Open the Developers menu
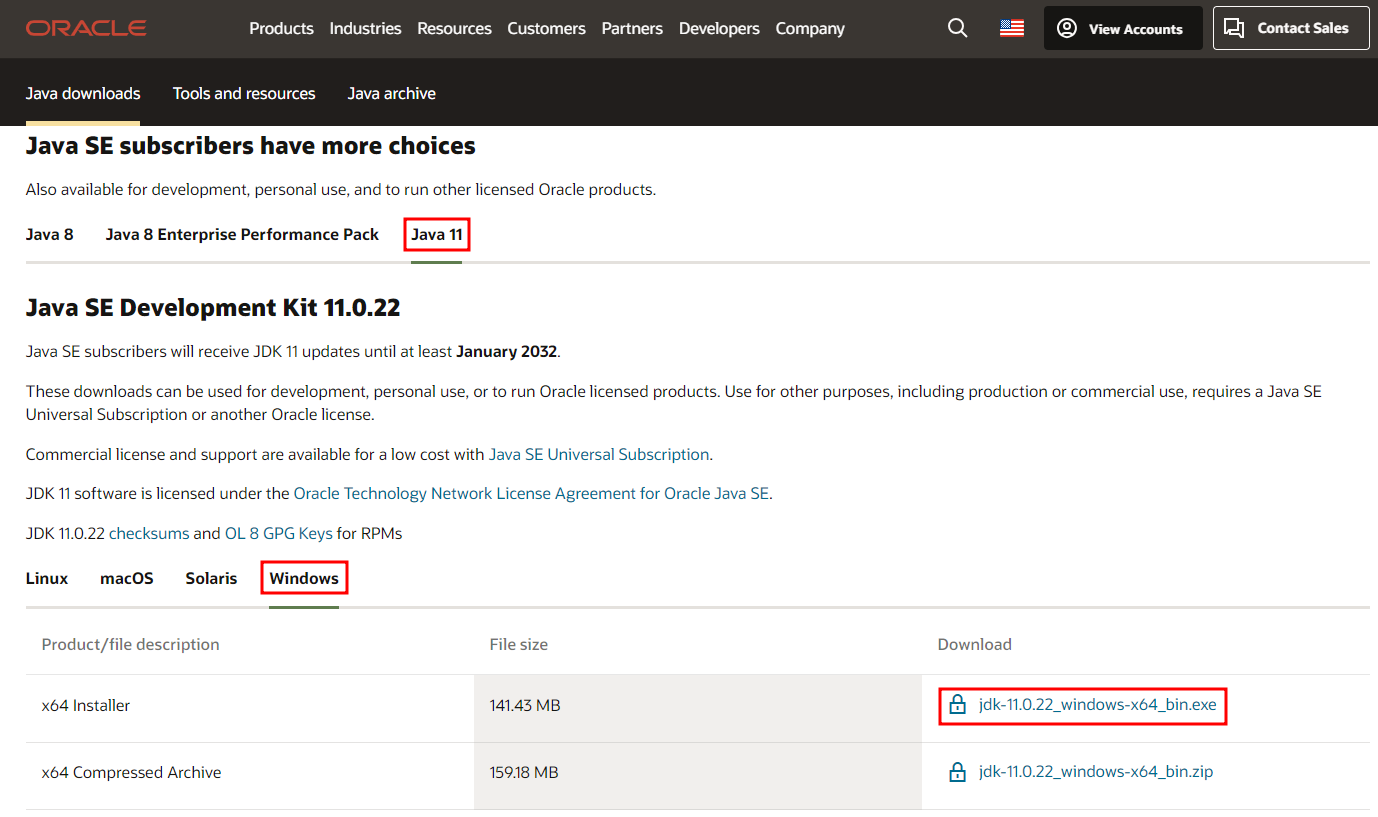 pyautogui.click(x=719, y=28)
